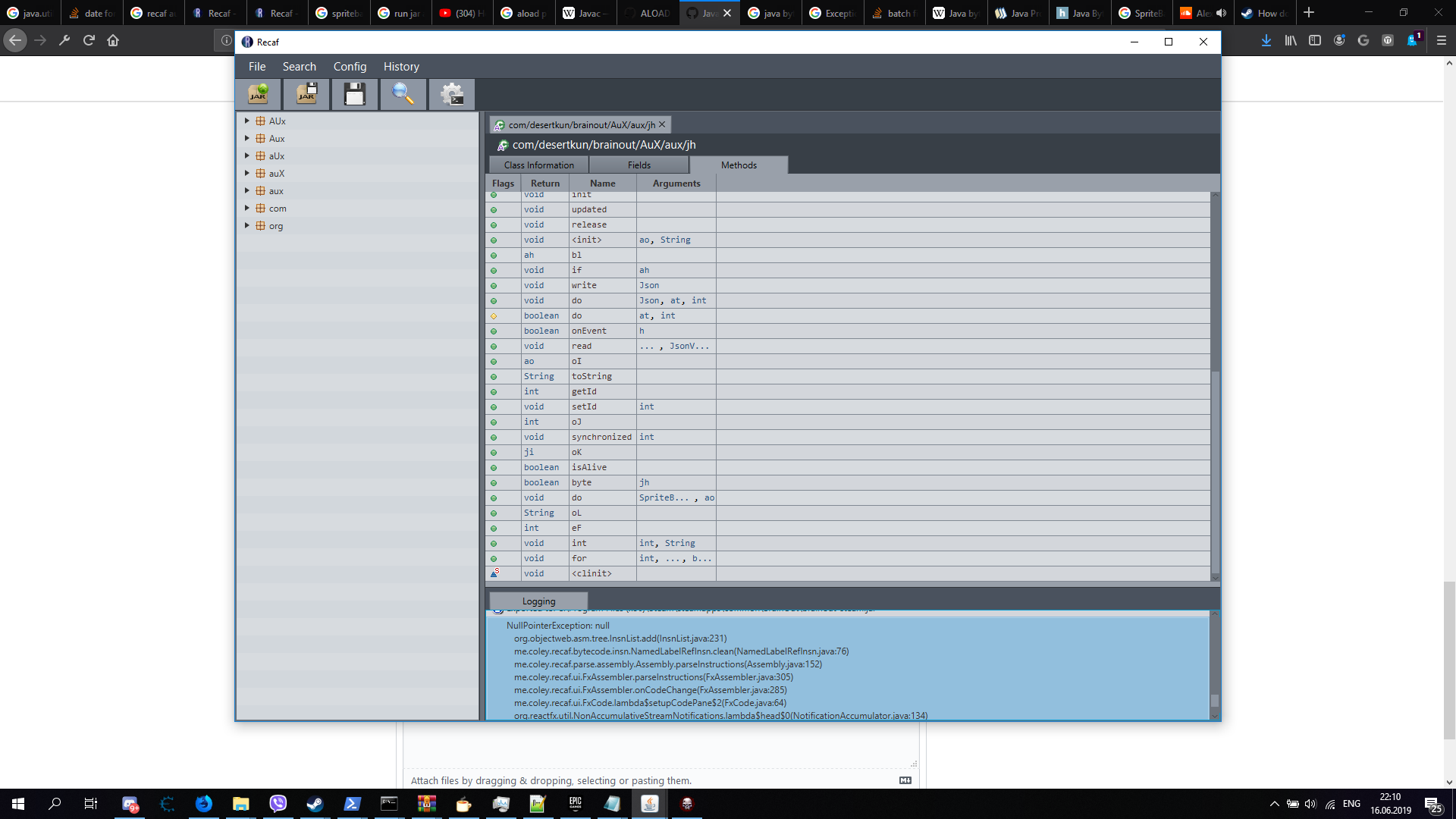Expand the 'AUx' package tree node
Image resolution: width=1456 pixels, height=819 pixels.
pyautogui.click(x=246, y=121)
